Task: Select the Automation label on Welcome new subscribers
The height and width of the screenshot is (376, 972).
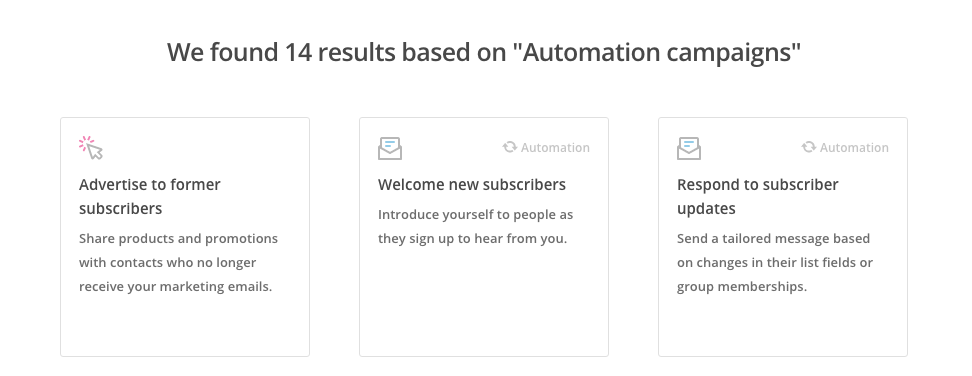Action: click(x=555, y=147)
